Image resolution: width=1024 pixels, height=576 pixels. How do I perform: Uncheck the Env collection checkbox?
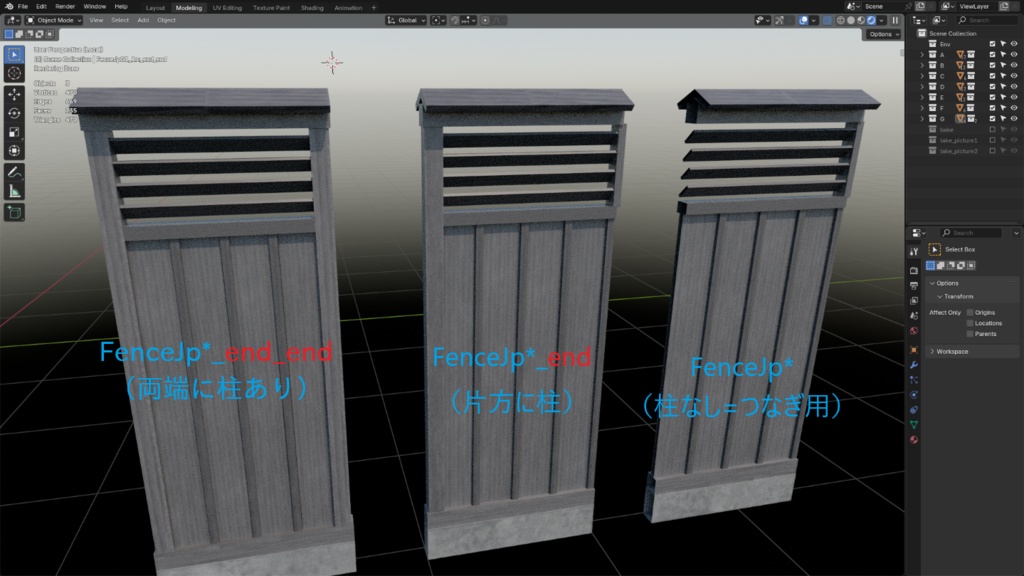[x=992, y=44]
